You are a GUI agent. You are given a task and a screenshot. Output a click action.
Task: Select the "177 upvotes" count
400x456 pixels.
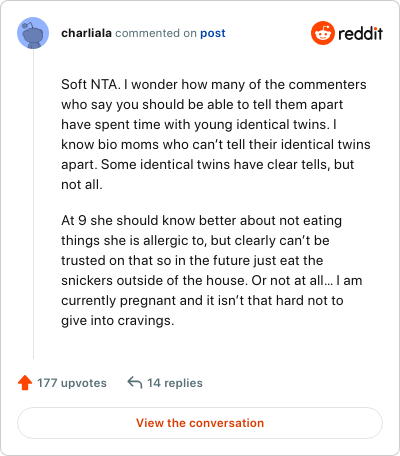point(72,383)
